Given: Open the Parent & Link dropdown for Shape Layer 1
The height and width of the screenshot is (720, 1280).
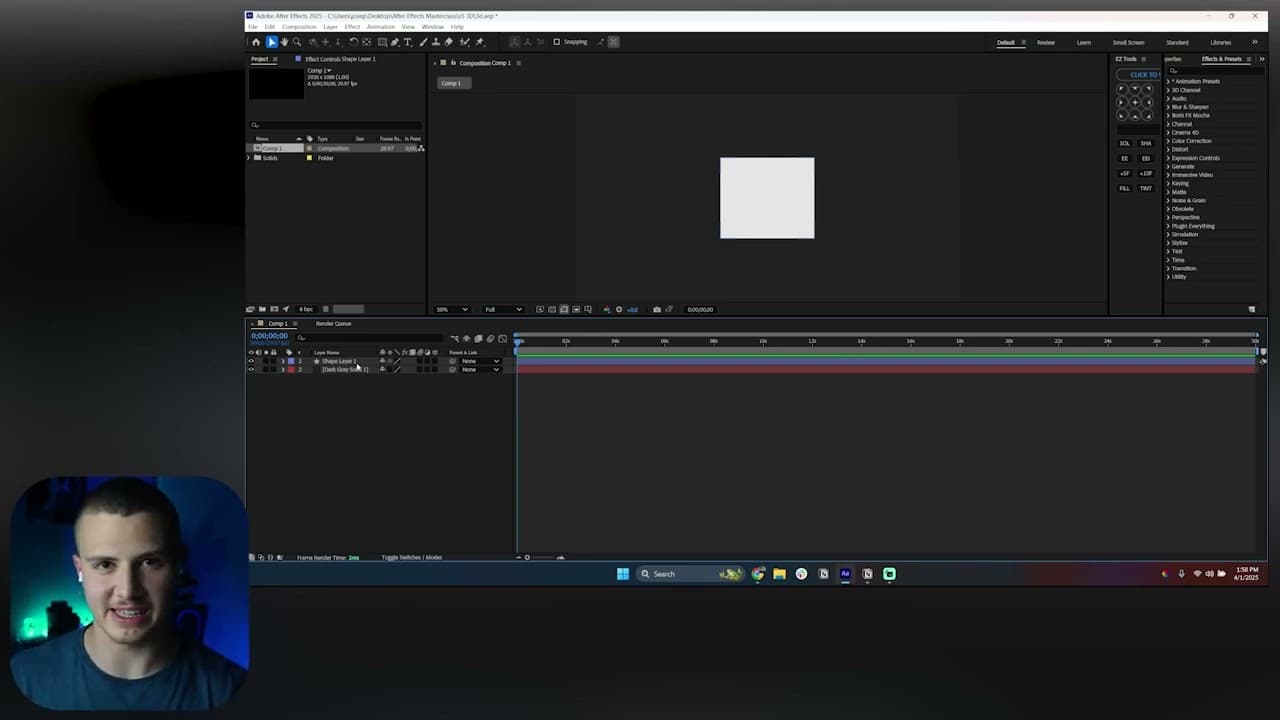Looking at the screenshot, I should tap(480, 361).
